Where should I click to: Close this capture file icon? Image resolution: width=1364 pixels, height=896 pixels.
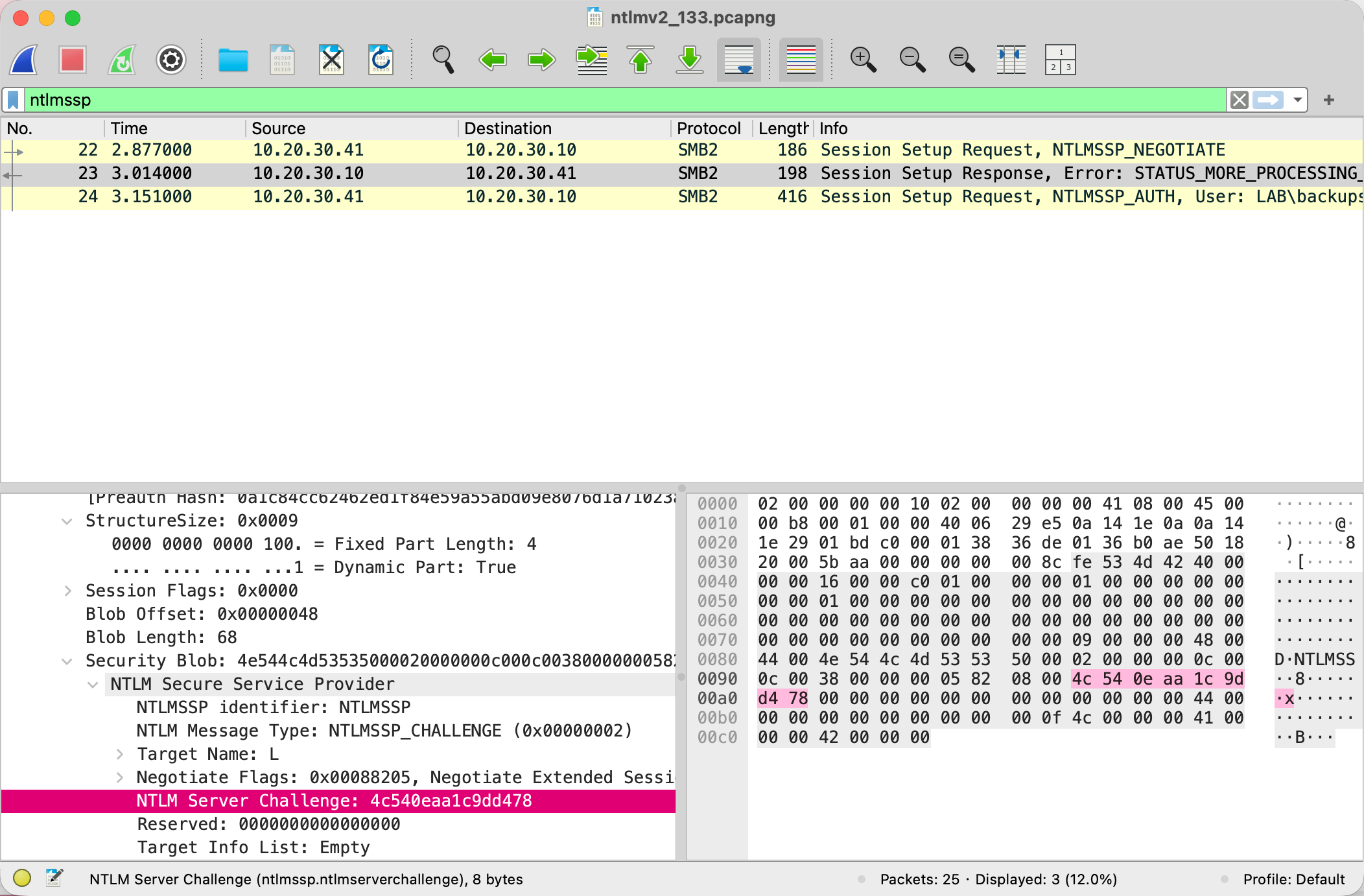[x=331, y=60]
